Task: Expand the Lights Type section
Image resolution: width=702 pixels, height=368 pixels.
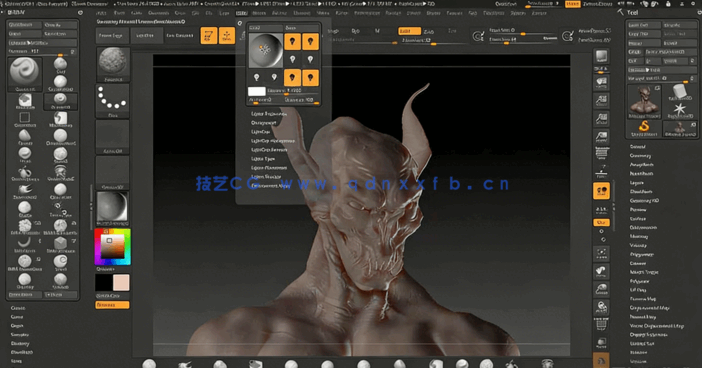Action: (x=263, y=158)
